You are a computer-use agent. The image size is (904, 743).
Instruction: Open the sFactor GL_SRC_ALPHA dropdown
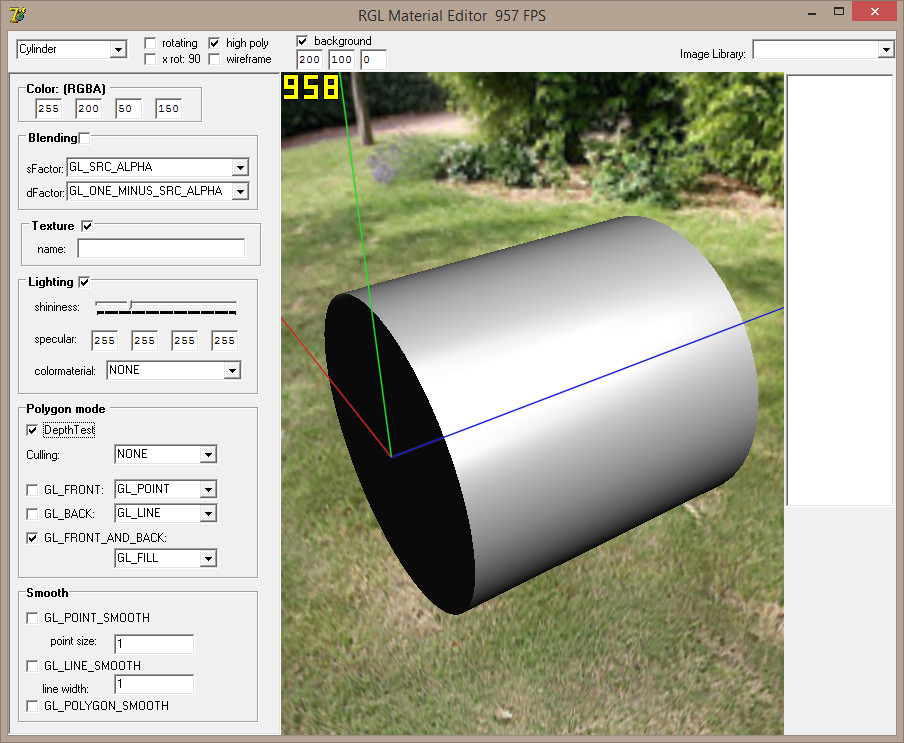239,168
